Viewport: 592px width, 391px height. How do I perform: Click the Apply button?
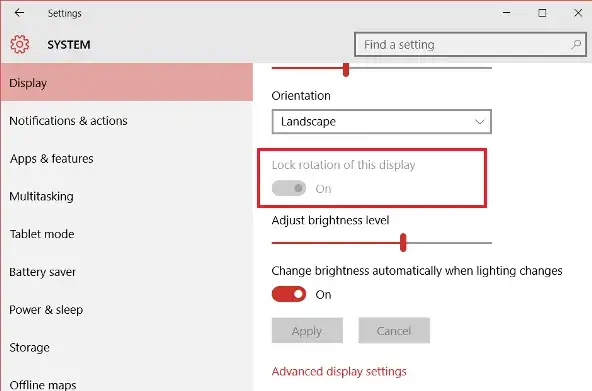point(307,331)
